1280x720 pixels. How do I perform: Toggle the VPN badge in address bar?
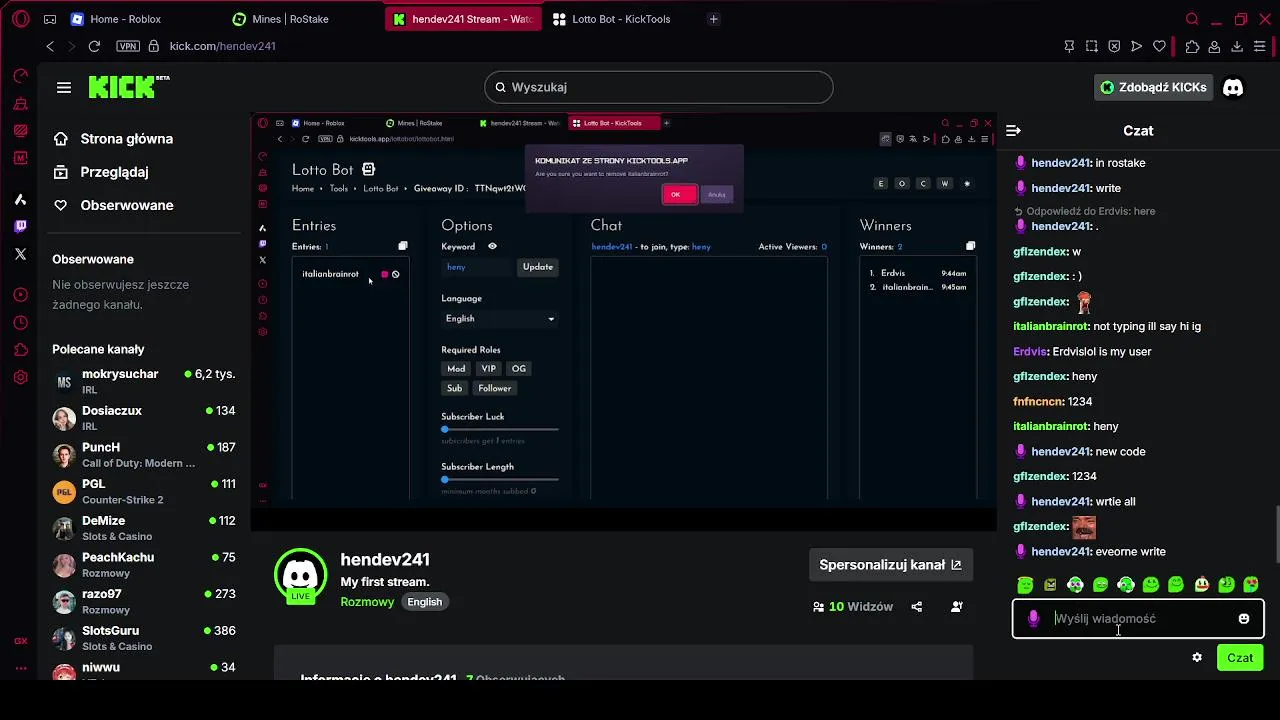pyautogui.click(x=128, y=46)
